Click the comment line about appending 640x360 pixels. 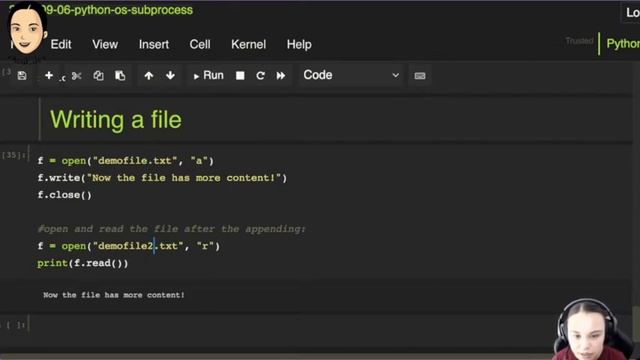(x=171, y=229)
